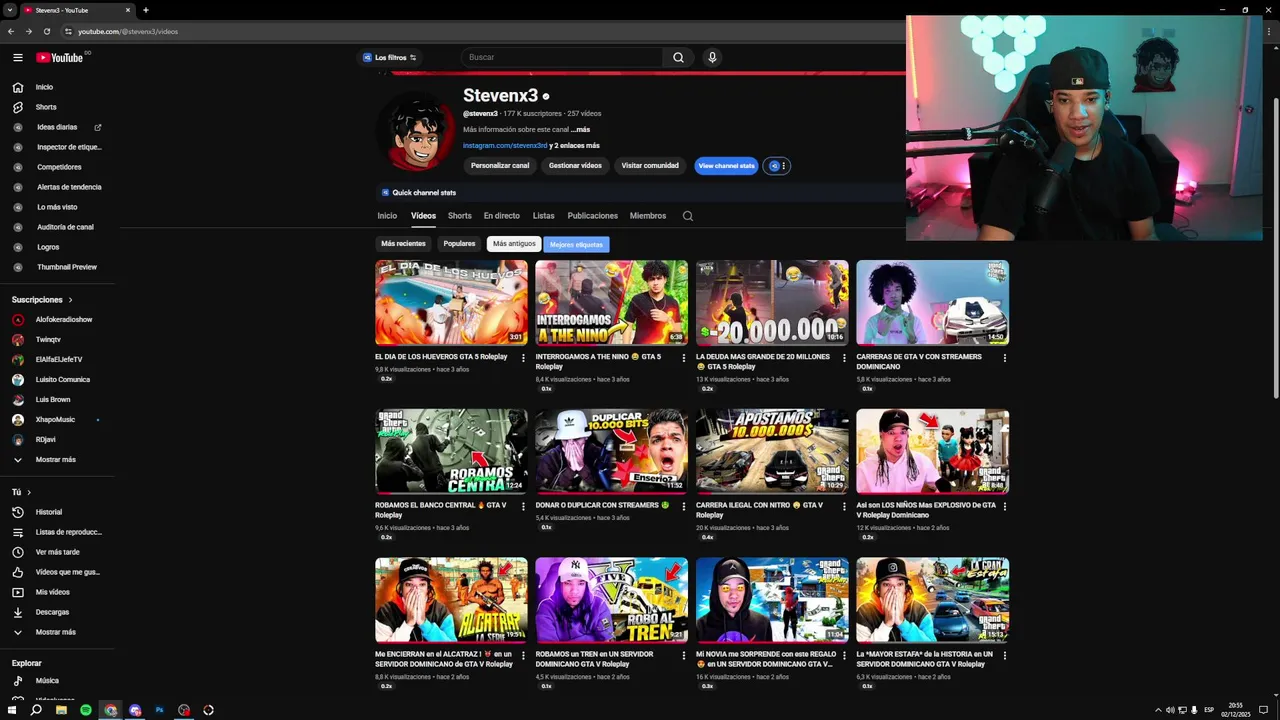Select the Más recientes sort chip
This screenshot has height=720, width=1280.
(403, 244)
